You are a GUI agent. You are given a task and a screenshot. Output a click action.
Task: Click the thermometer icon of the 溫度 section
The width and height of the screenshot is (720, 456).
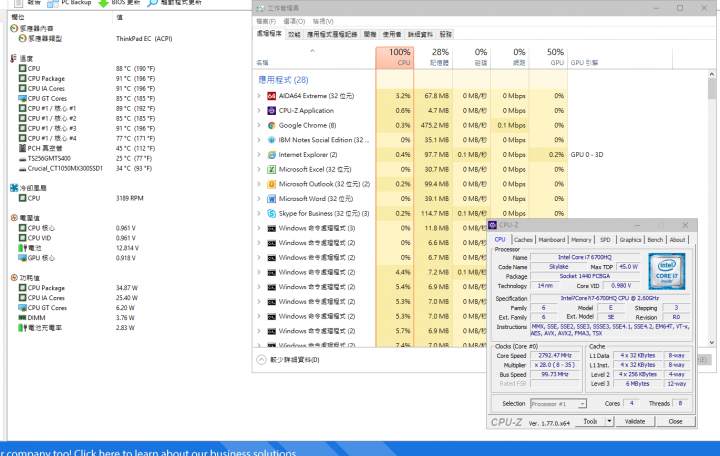13,58
